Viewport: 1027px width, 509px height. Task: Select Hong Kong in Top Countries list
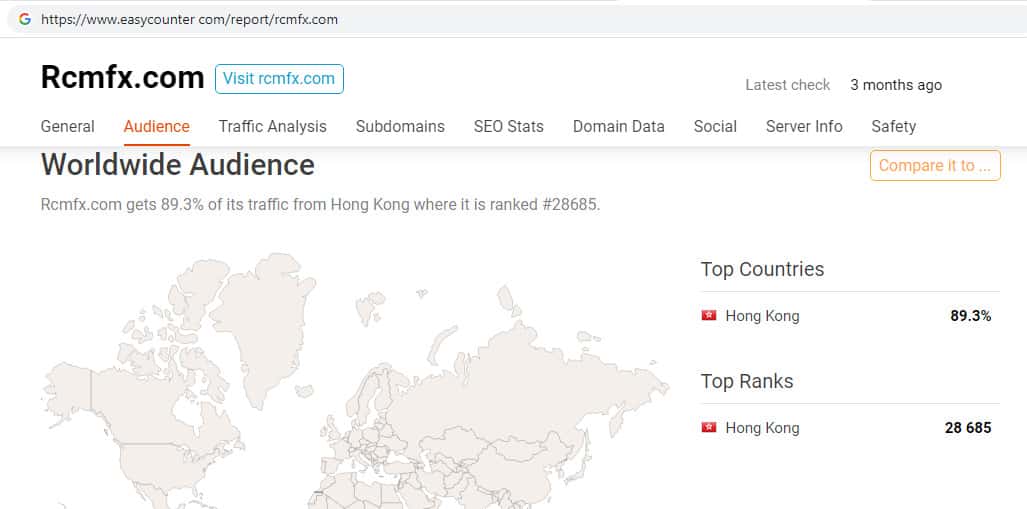click(x=762, y=316)
